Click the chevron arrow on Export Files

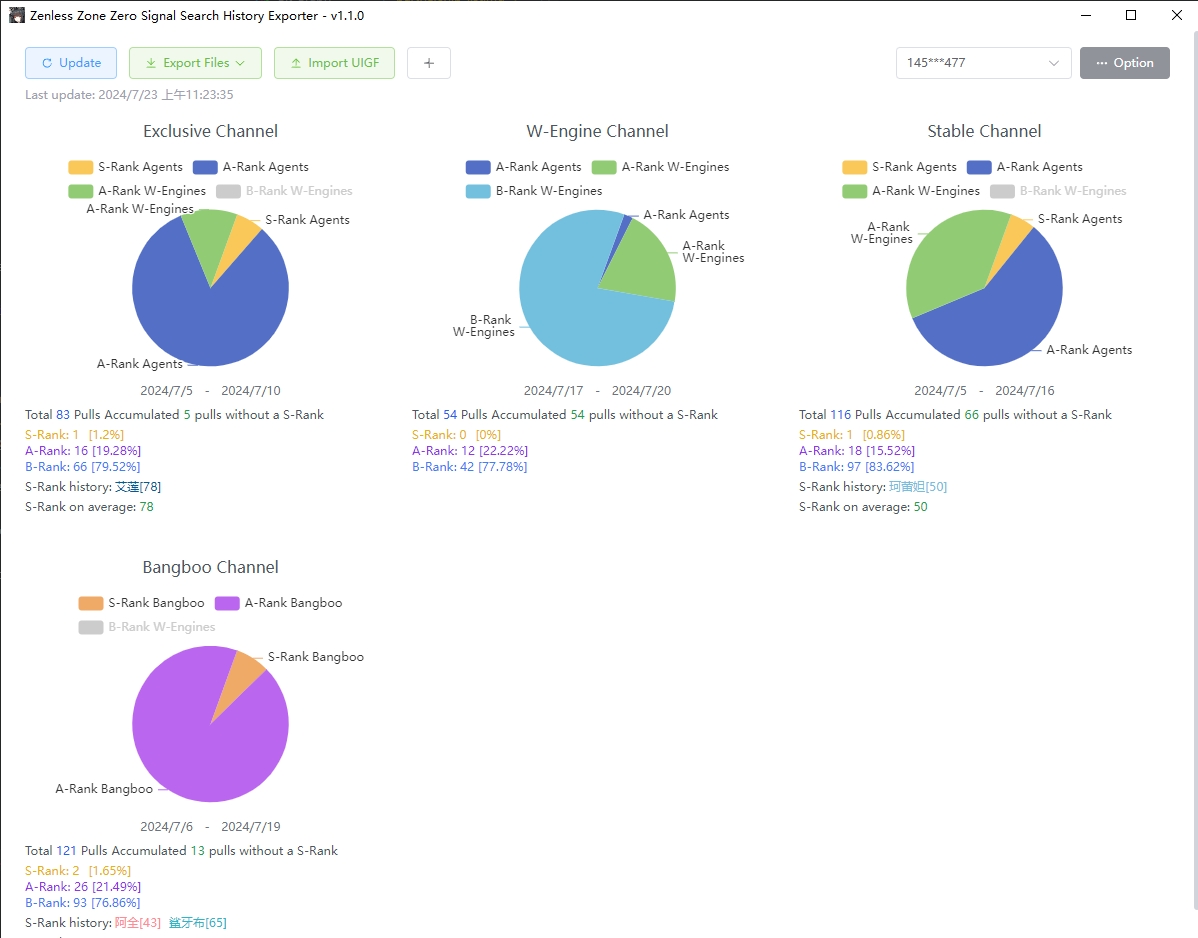point(240,63)
